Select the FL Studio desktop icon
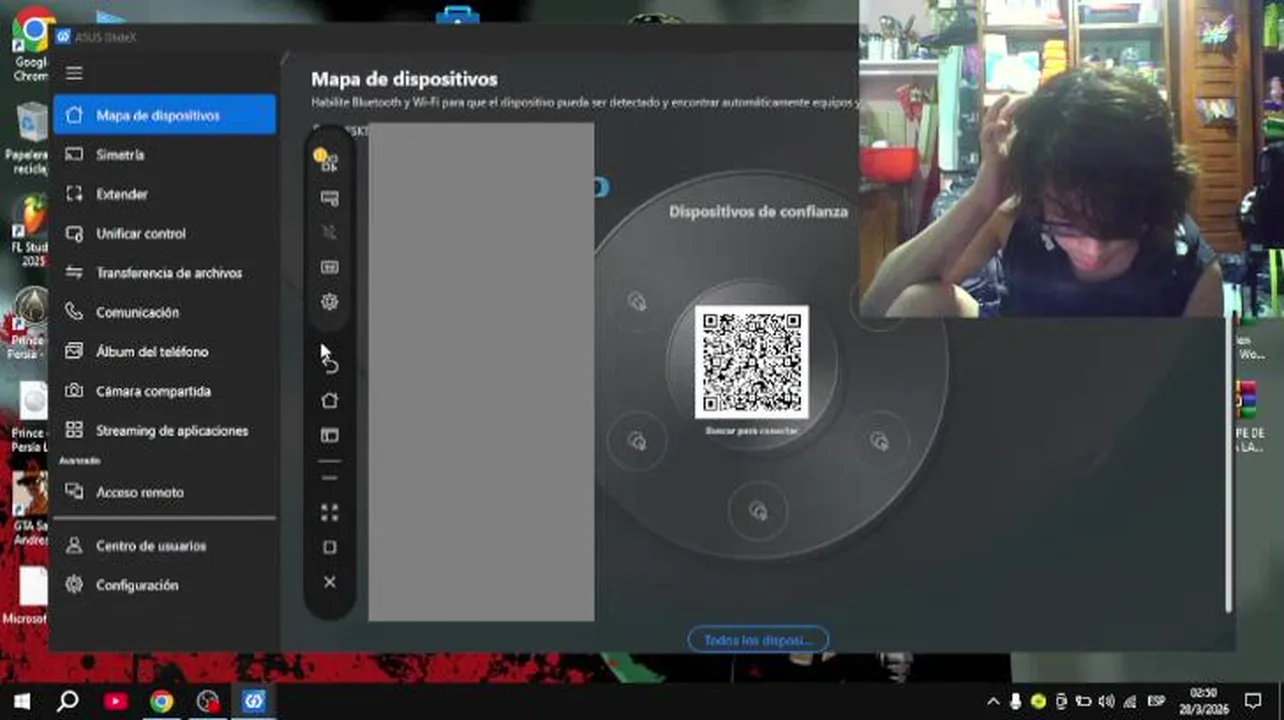 [x=32, y=230]
